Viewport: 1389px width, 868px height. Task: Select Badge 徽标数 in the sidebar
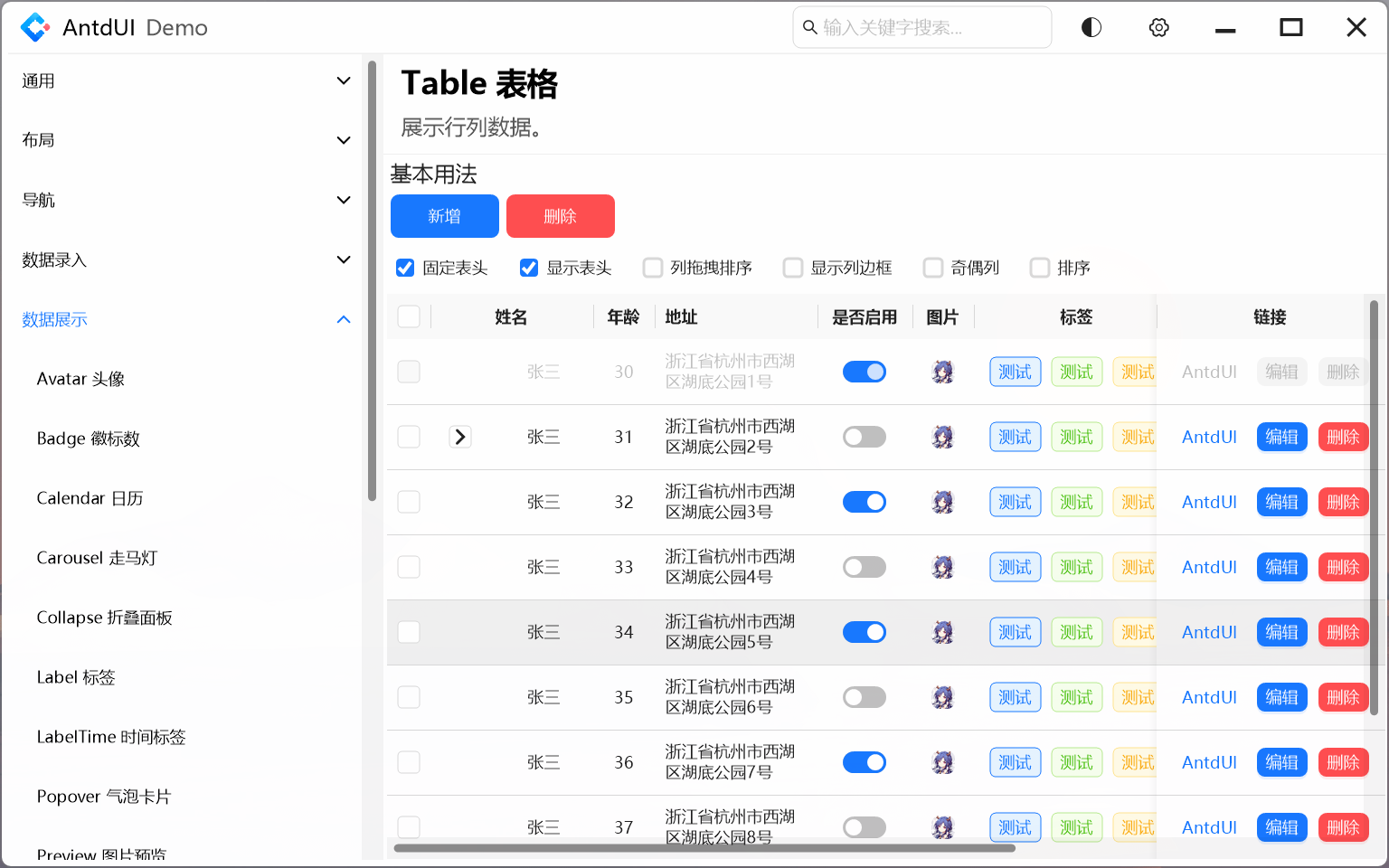[x=88, y=439]
